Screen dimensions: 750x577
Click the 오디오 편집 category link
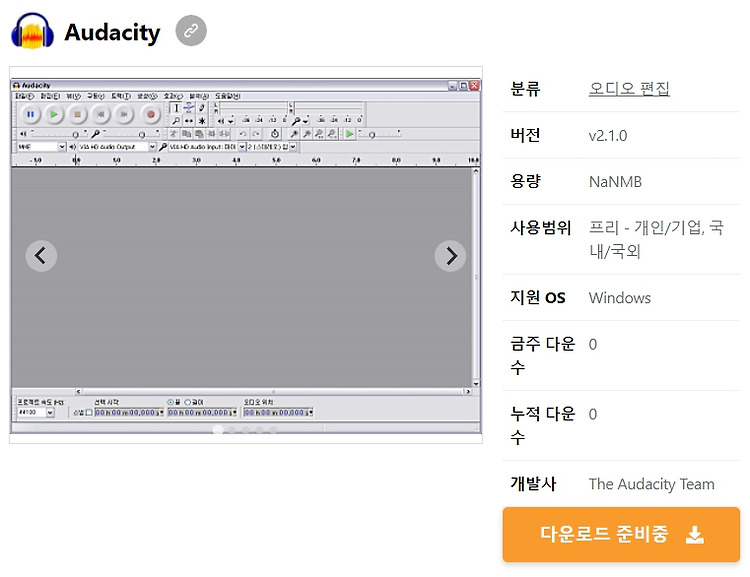tap(629, 89)
